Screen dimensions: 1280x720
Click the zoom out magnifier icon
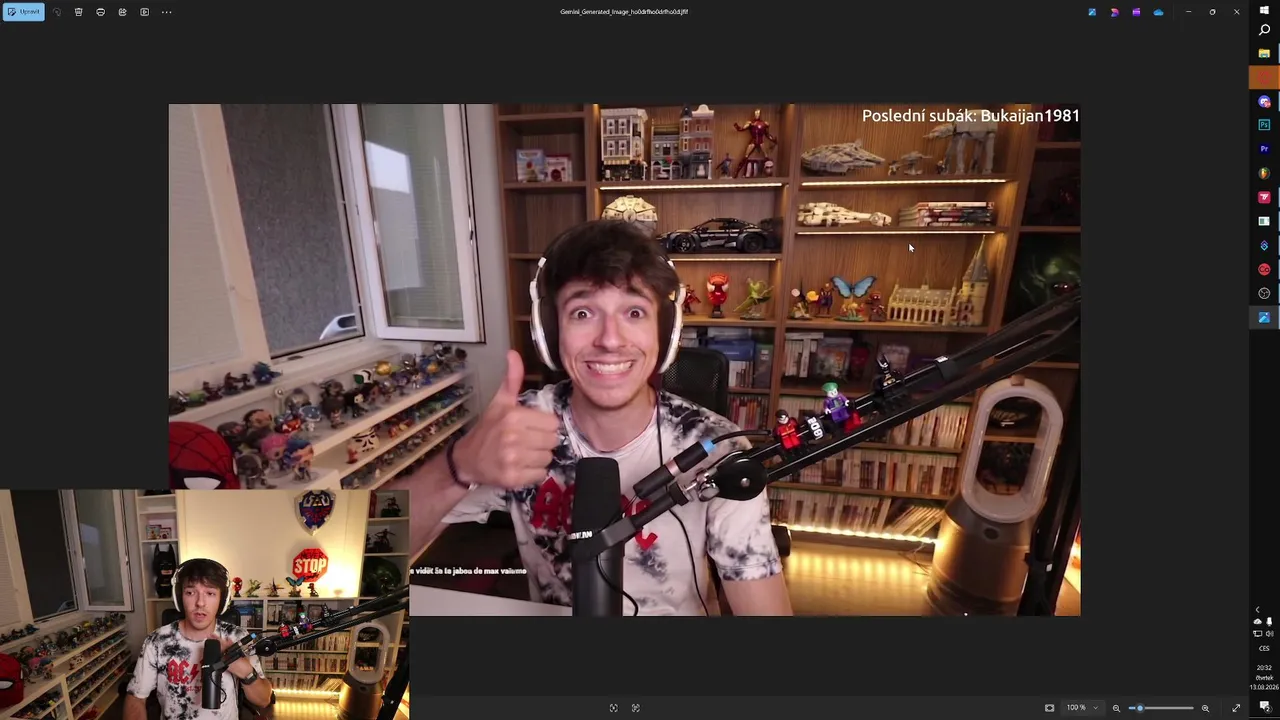click(x=1116, y=708)
